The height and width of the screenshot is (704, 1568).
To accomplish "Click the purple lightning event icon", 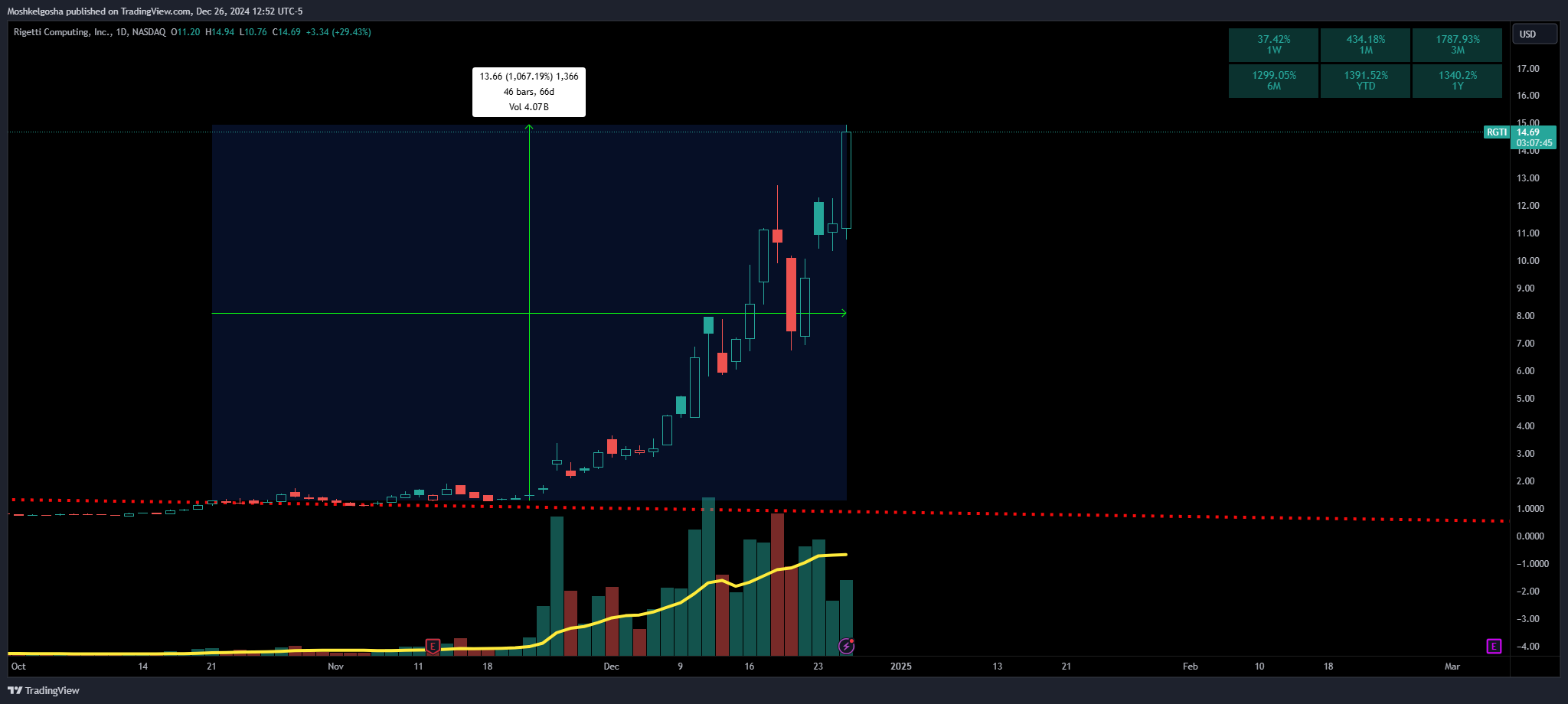I will (x=846, y=646).
